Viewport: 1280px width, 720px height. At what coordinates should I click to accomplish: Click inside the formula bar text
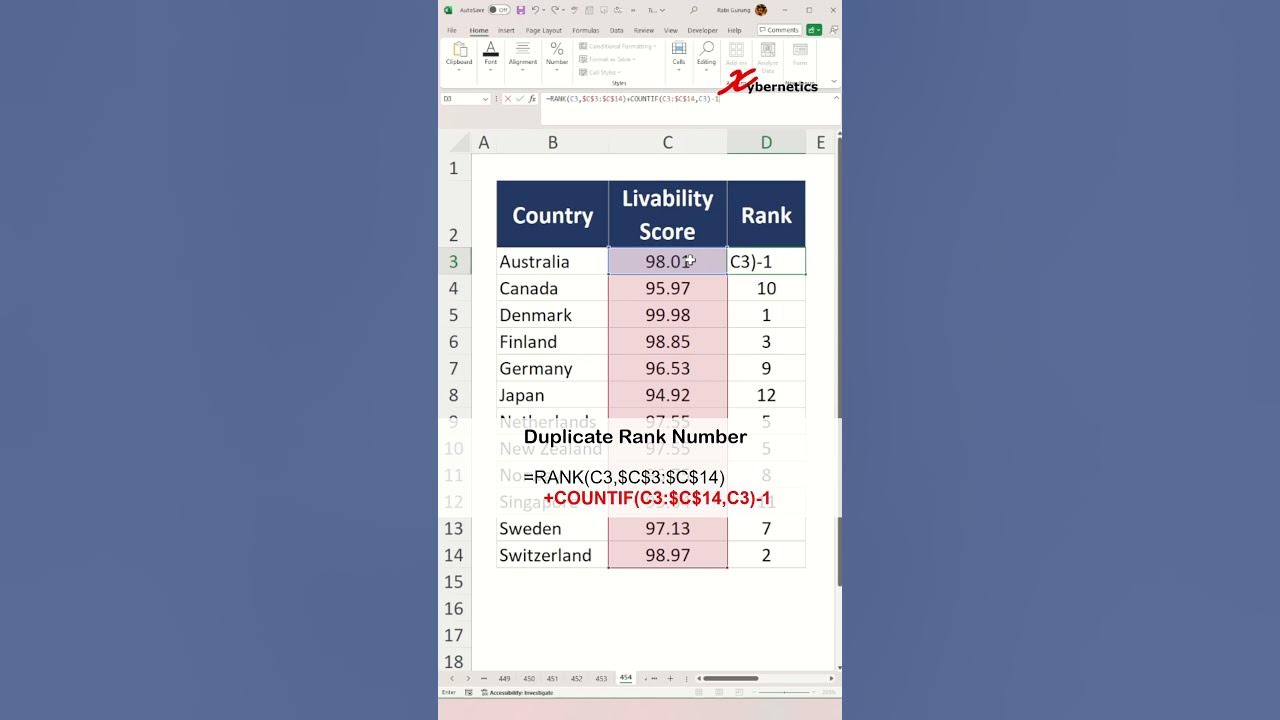(633, 99)
